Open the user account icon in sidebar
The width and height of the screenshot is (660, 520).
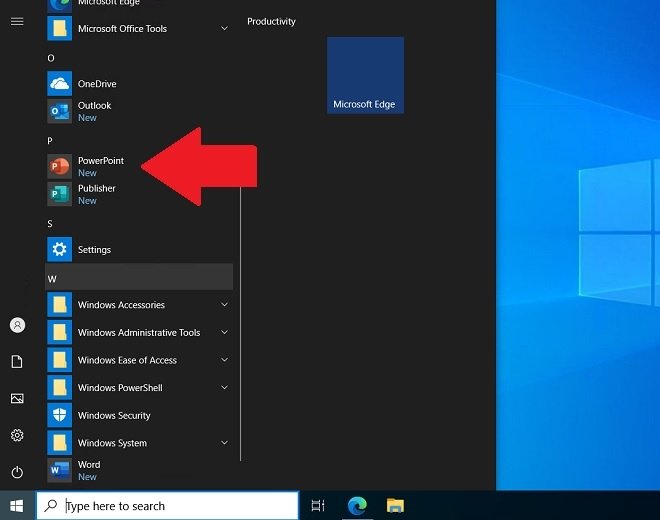coord(17,325)
